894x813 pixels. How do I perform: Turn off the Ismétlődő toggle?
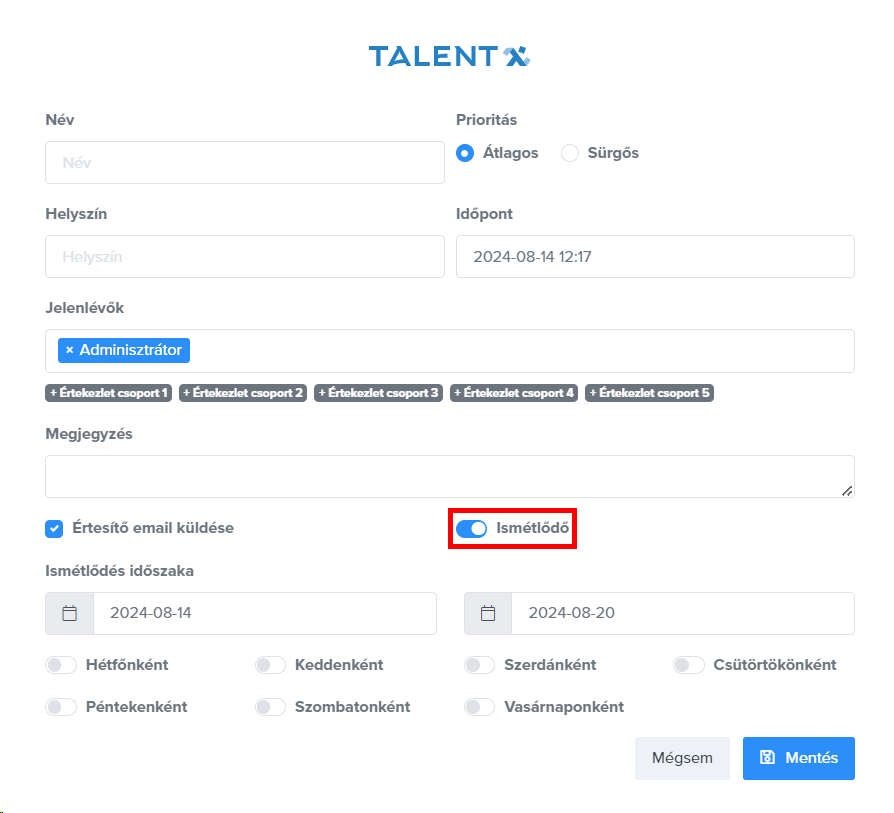[471, 528]
